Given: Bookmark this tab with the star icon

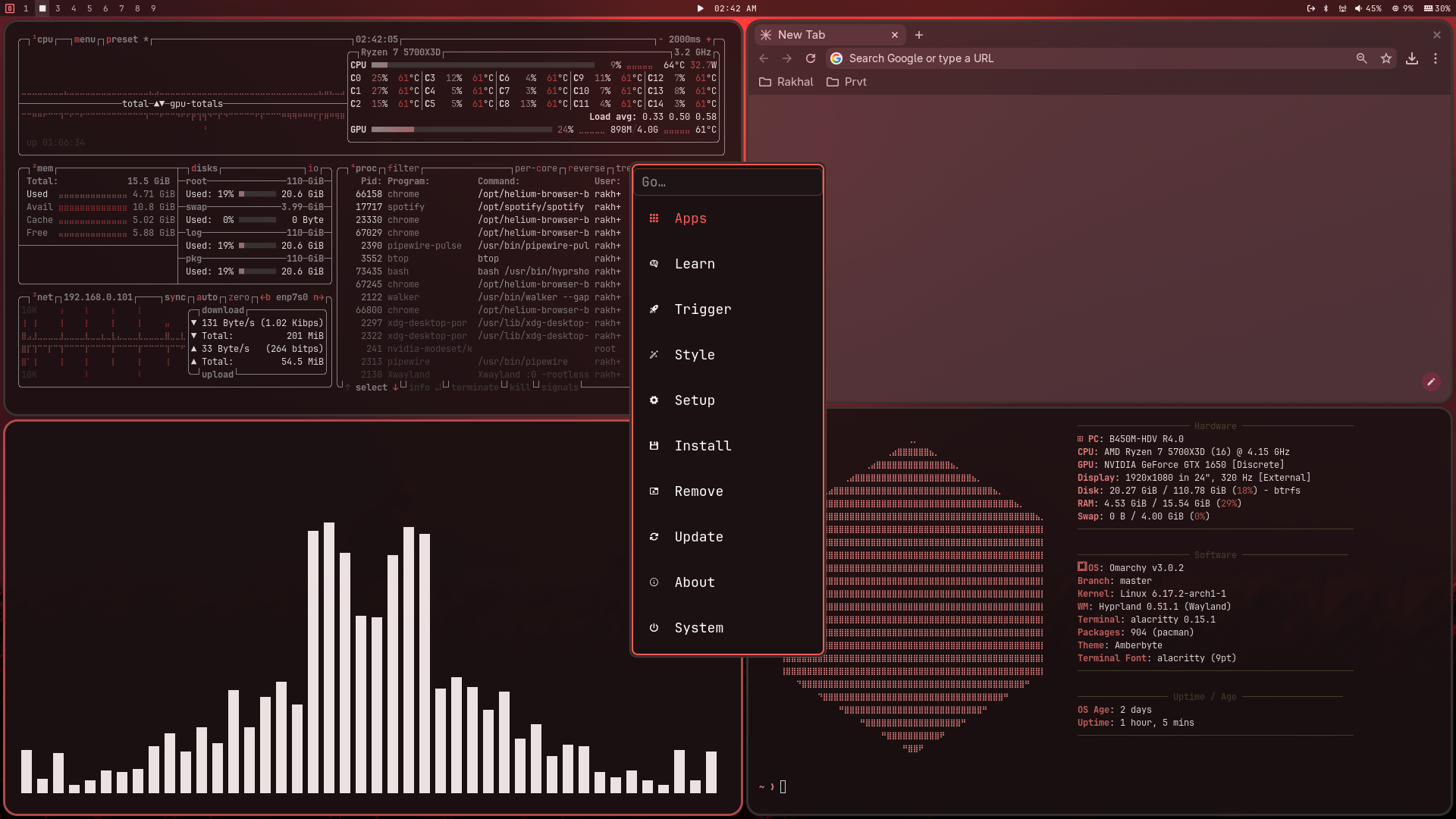Looking at the screenshot, I should (1386, 58).
